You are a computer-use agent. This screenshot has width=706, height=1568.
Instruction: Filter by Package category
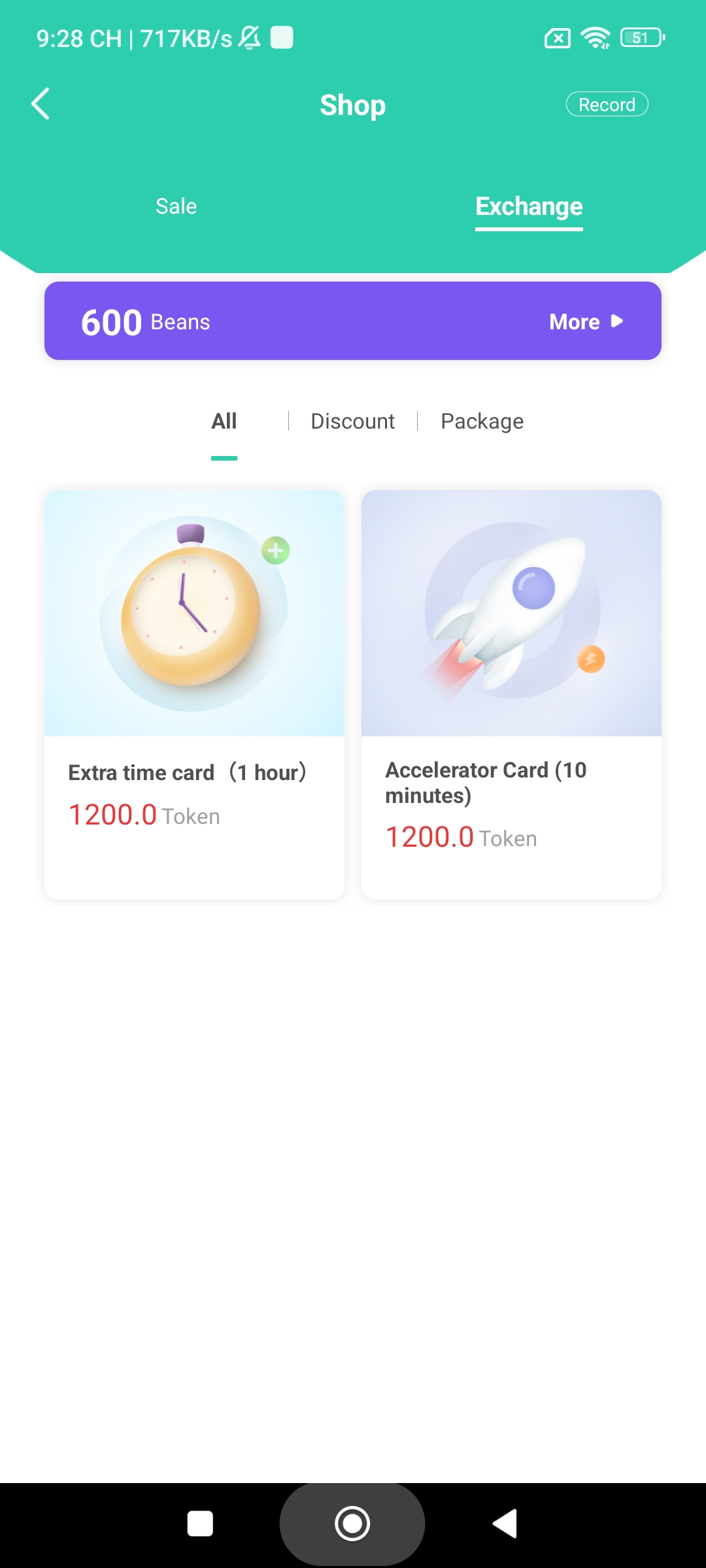(x=482, y=421)
